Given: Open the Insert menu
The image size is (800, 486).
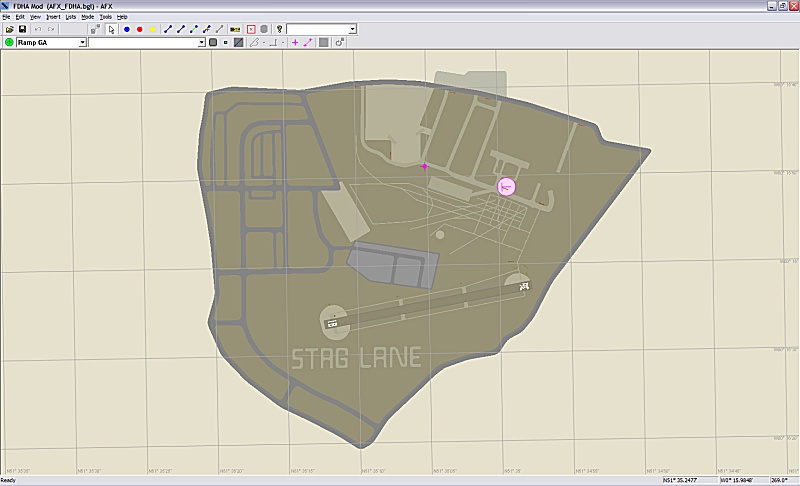Looking at the screenshot, I should [53, 17].
